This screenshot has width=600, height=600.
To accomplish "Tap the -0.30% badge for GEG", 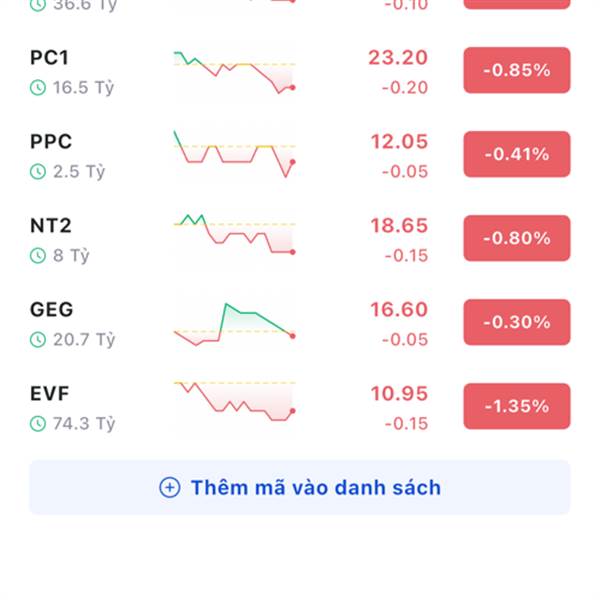I will pyautogui.click(x=517, y=322).
